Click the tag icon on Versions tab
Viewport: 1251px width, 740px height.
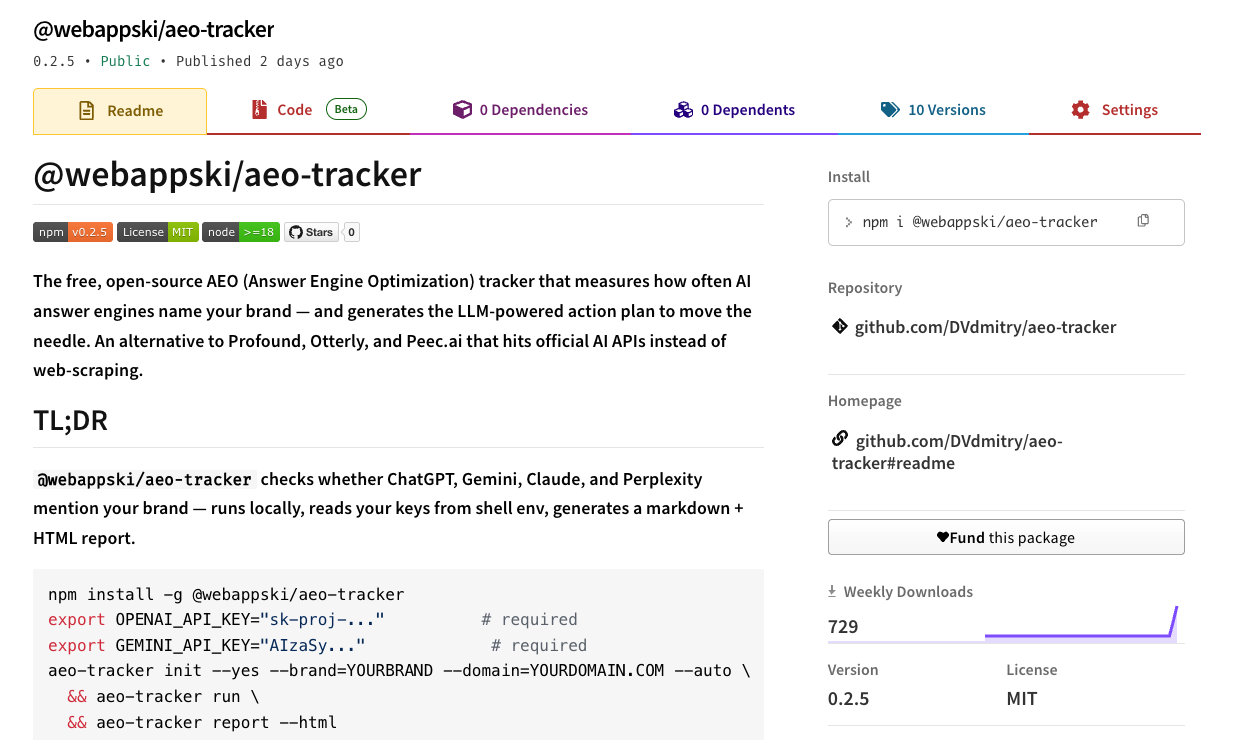coord(891,109)
